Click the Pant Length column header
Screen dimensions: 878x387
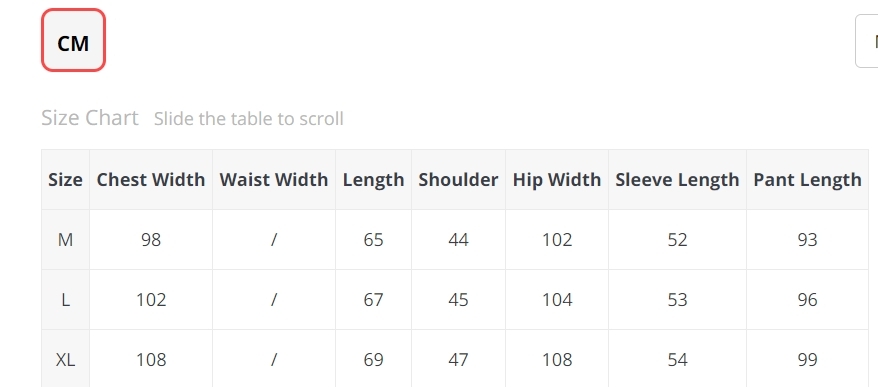(x=807, y=180)
